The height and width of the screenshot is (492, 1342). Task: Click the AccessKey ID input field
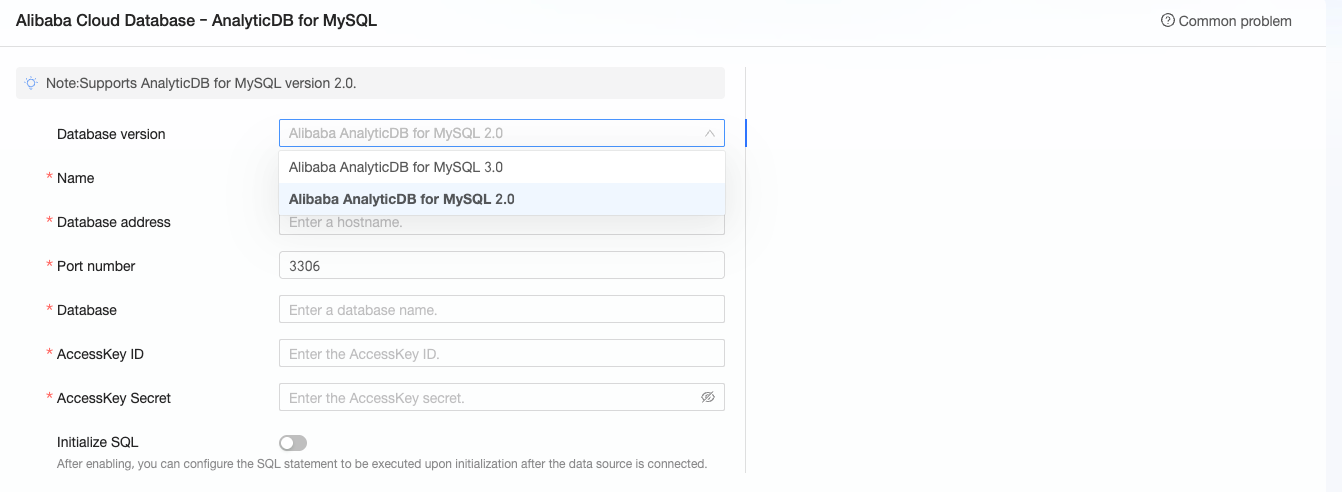[502, 354]
